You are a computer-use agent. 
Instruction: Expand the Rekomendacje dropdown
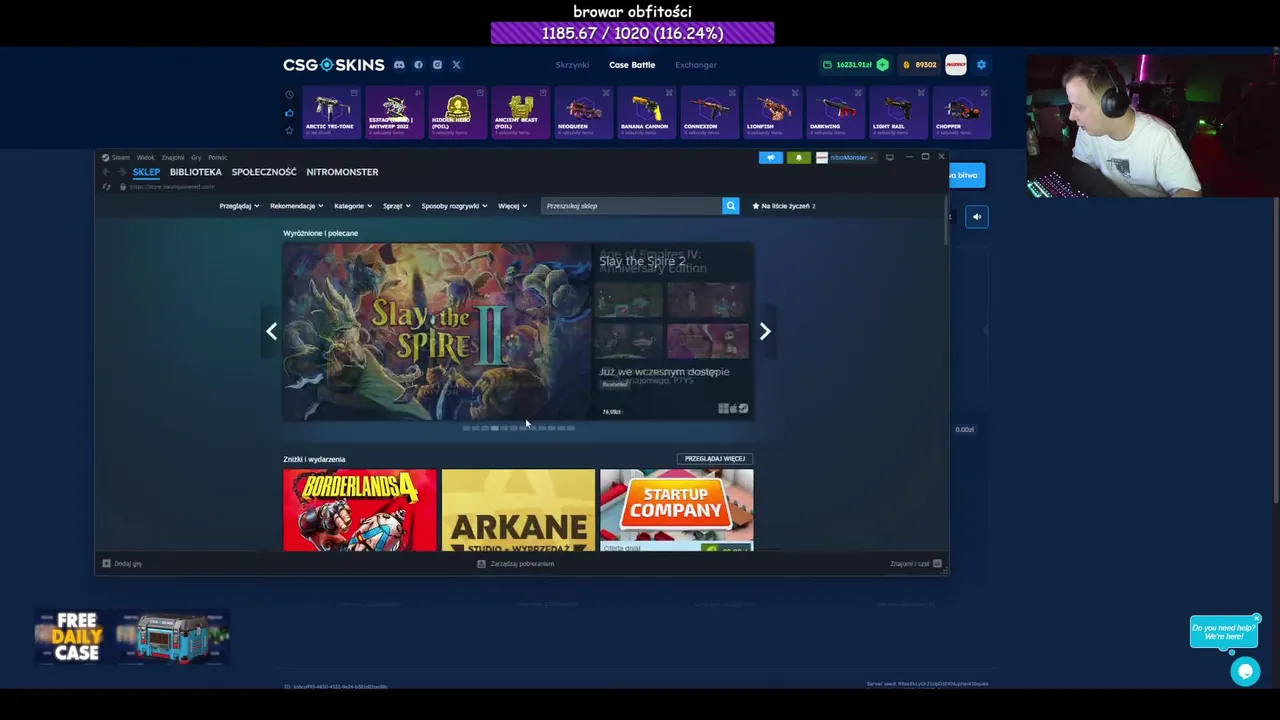296,206
